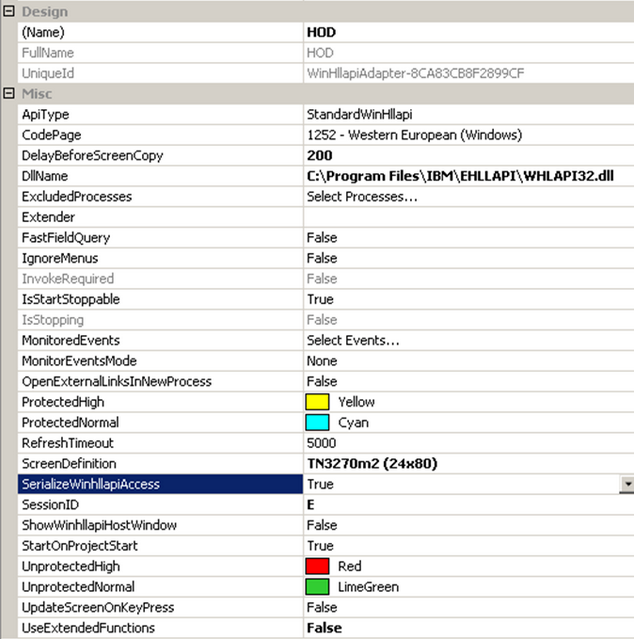Click the yellow ProtectedHigh color swatch
Screen dimensions: 634x639
317,402
